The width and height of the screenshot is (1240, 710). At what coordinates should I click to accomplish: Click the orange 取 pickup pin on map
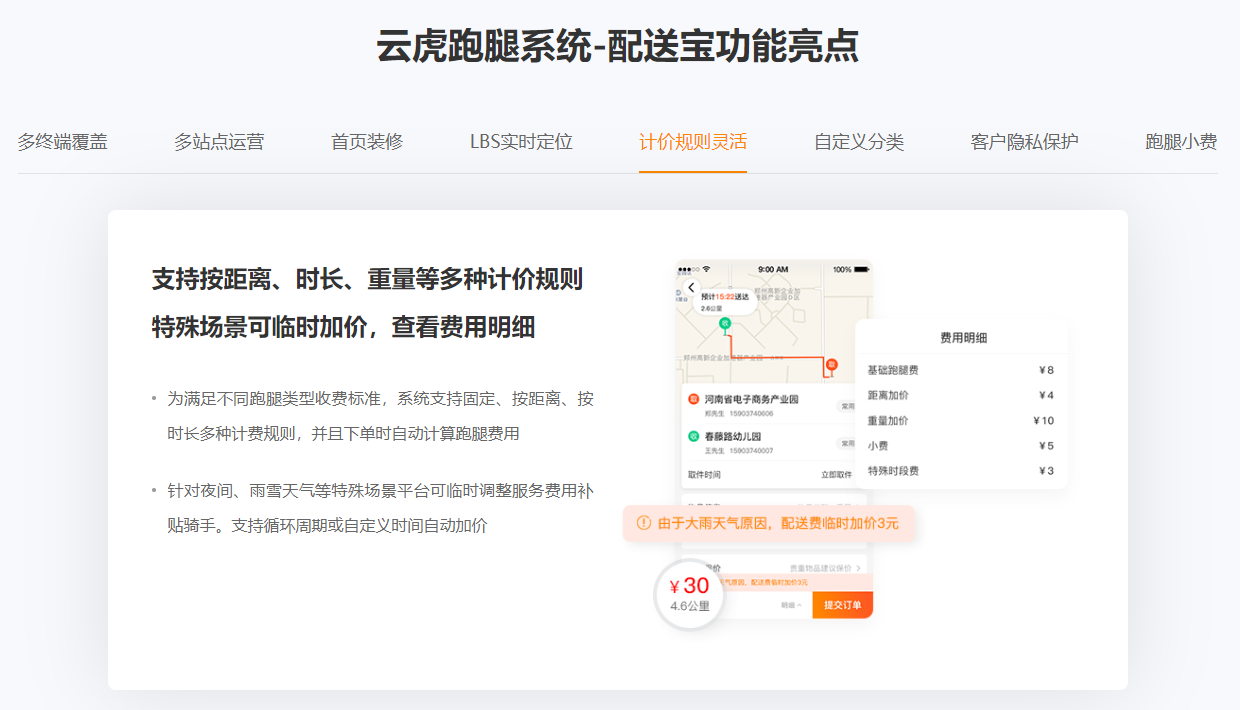831,366
